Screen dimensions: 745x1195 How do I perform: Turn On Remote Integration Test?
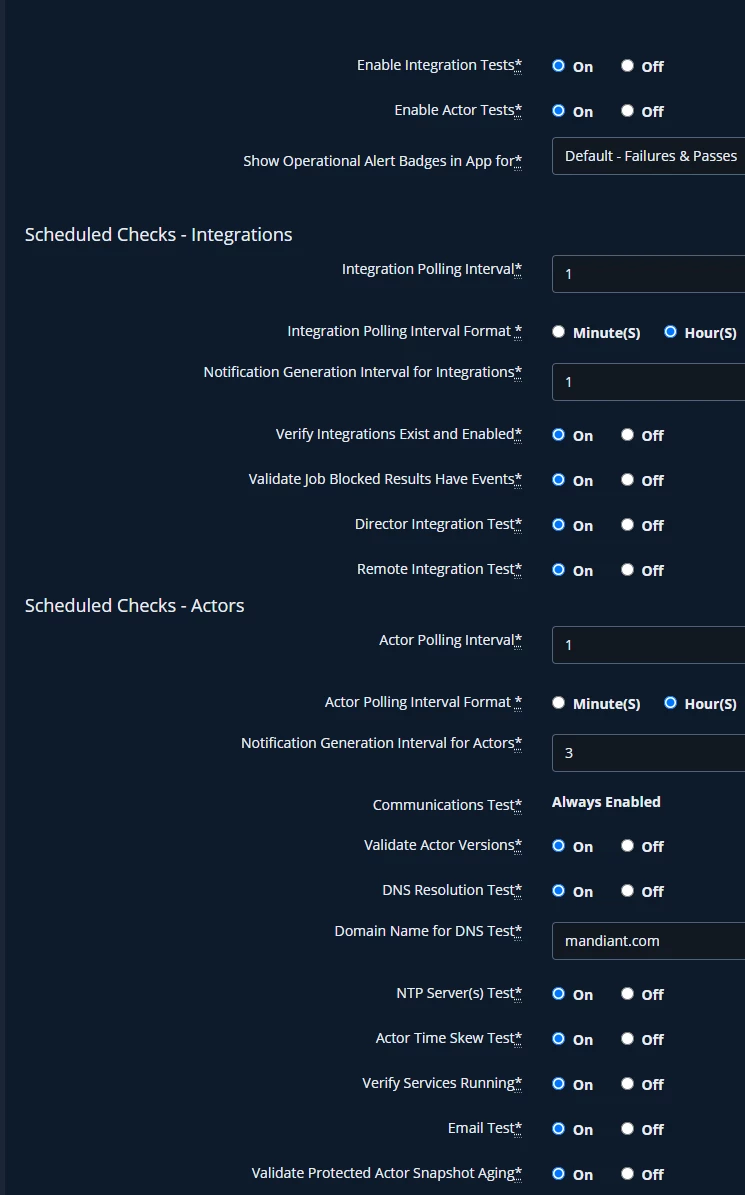click(558, 570)
